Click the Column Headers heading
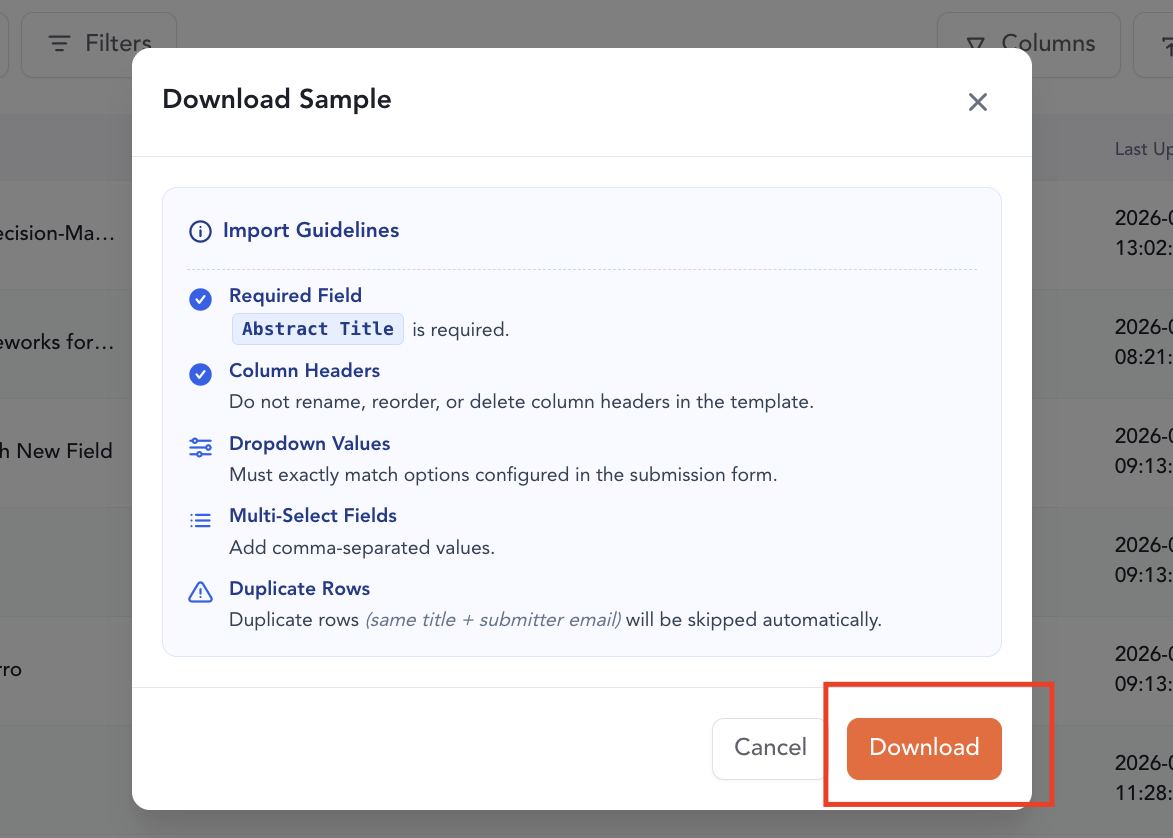Image resolution: width=1173 pixels, height=838 pixels. [x=304, y=370]
